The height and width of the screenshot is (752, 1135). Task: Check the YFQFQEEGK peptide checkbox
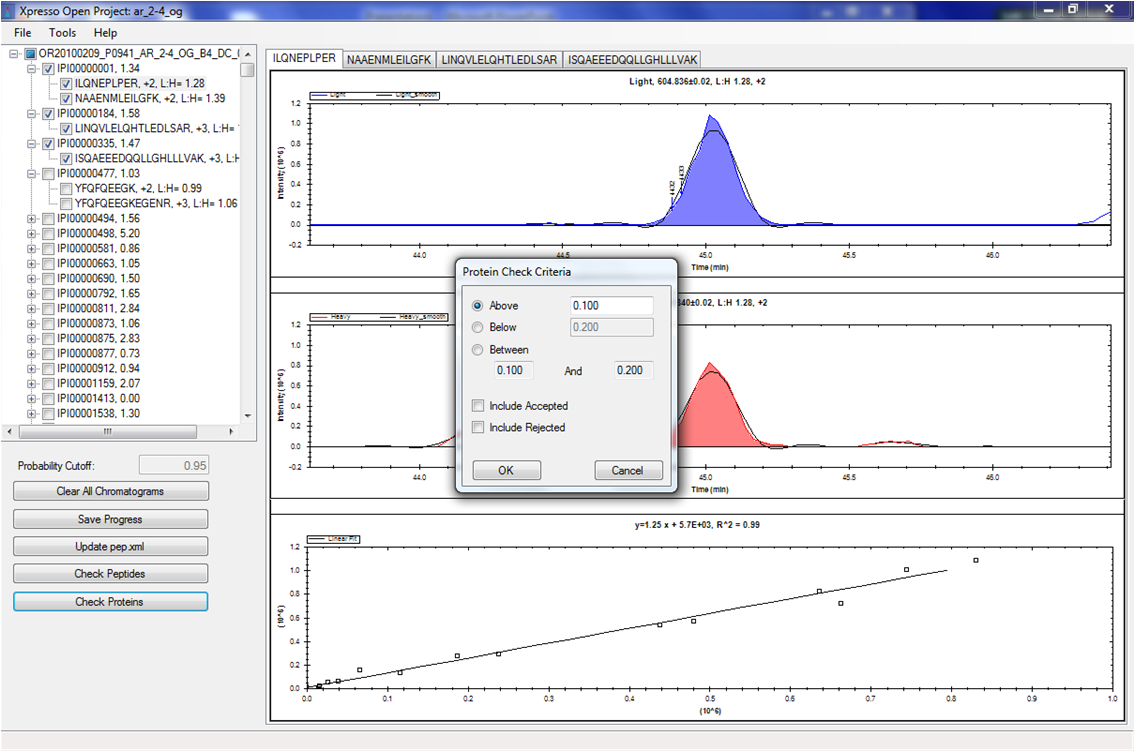66,188
